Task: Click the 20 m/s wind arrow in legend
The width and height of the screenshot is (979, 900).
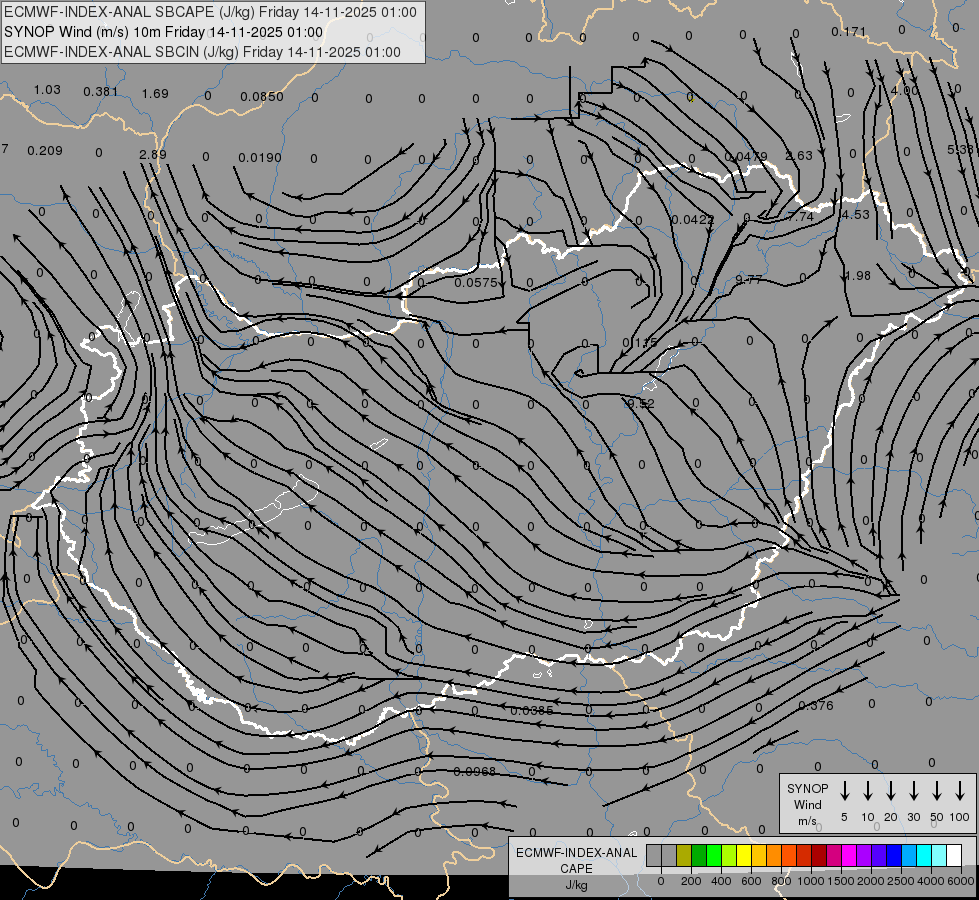Action: [x=890, y=791]
